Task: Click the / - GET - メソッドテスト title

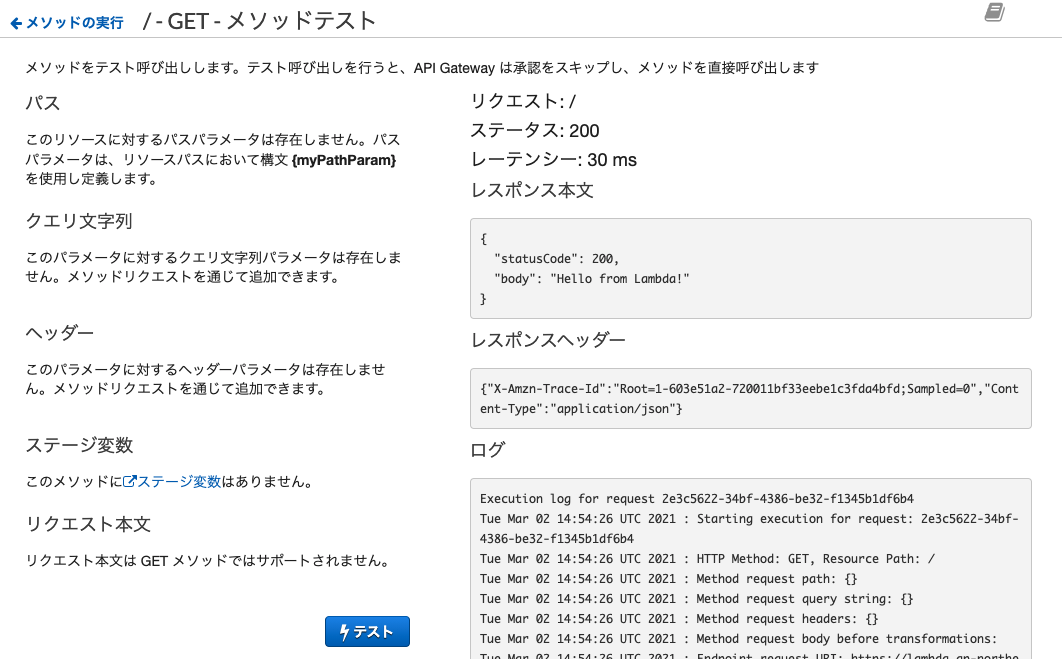Action: click(259, 21)
